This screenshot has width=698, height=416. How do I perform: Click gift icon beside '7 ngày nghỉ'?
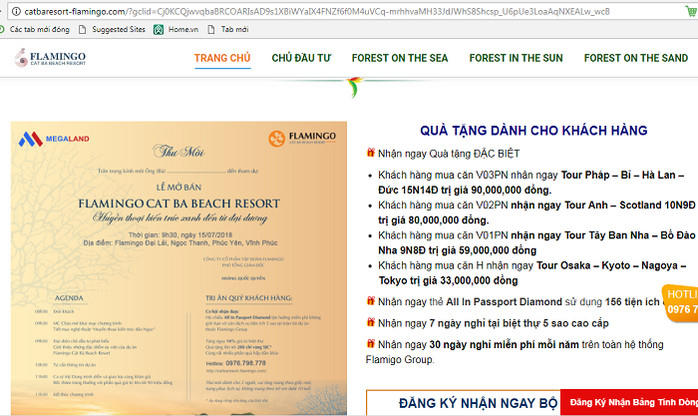point(370,322)
